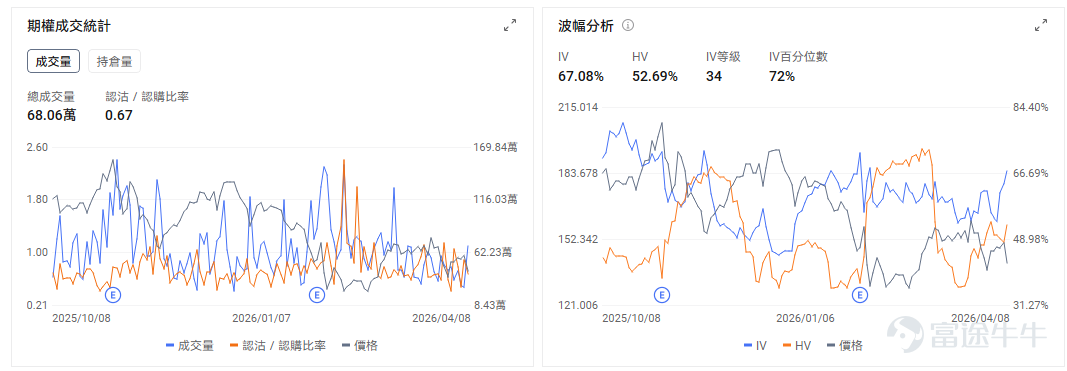Toggle the 價格 legend in volatility chart
Screen dimensions: 1067x371
pyautogui.click(x=844, y=346)
